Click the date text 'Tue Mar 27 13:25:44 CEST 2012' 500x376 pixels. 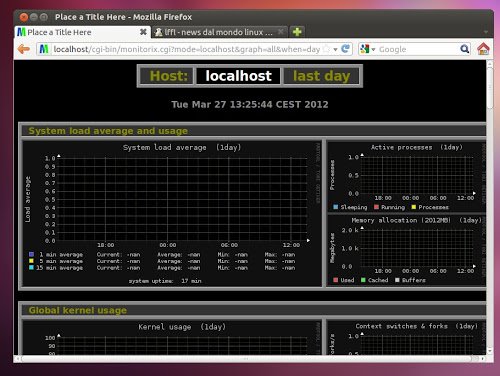tap(250, 104)
